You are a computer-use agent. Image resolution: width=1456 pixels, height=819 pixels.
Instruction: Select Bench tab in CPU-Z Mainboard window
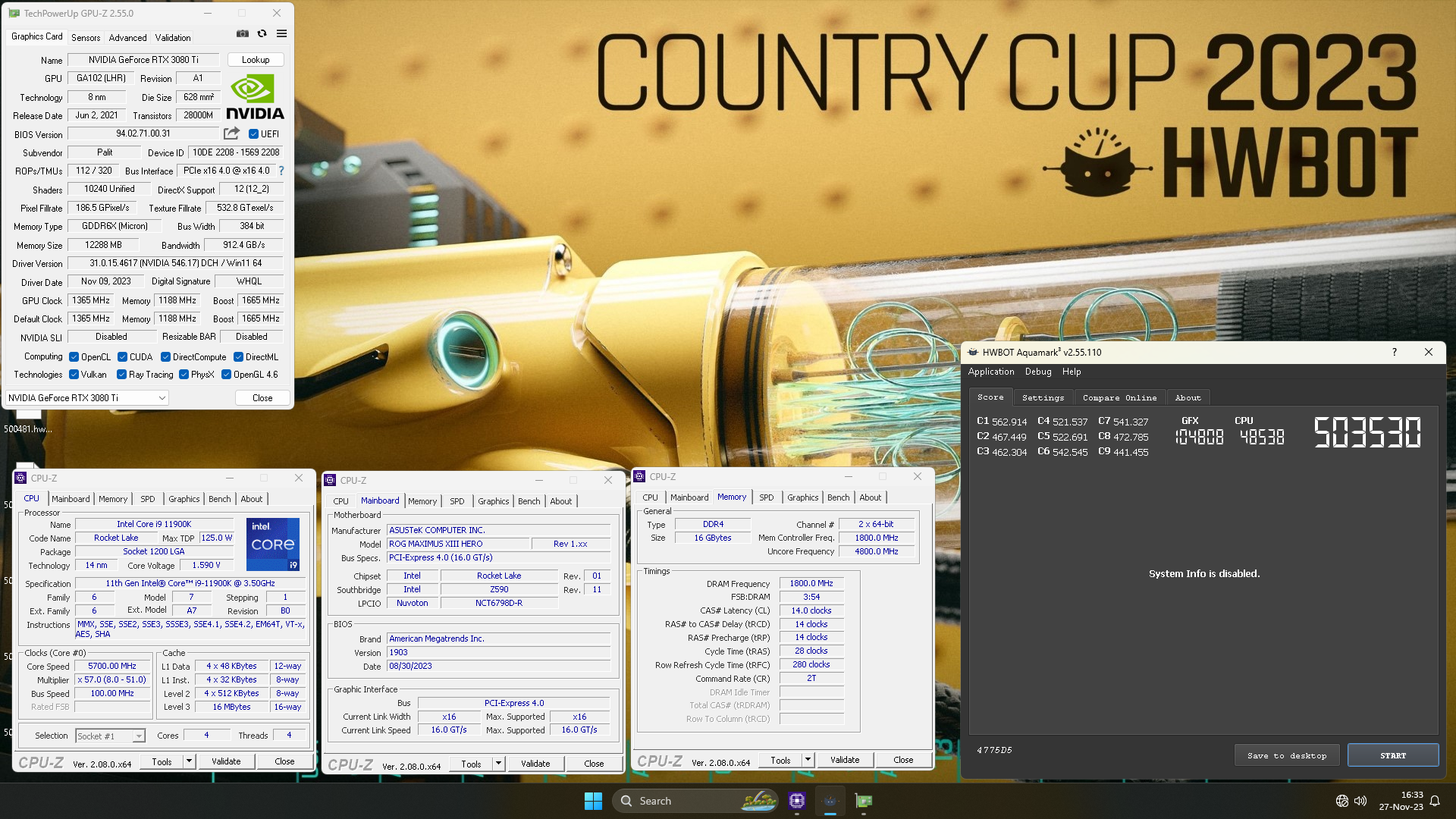coord(529,501)
